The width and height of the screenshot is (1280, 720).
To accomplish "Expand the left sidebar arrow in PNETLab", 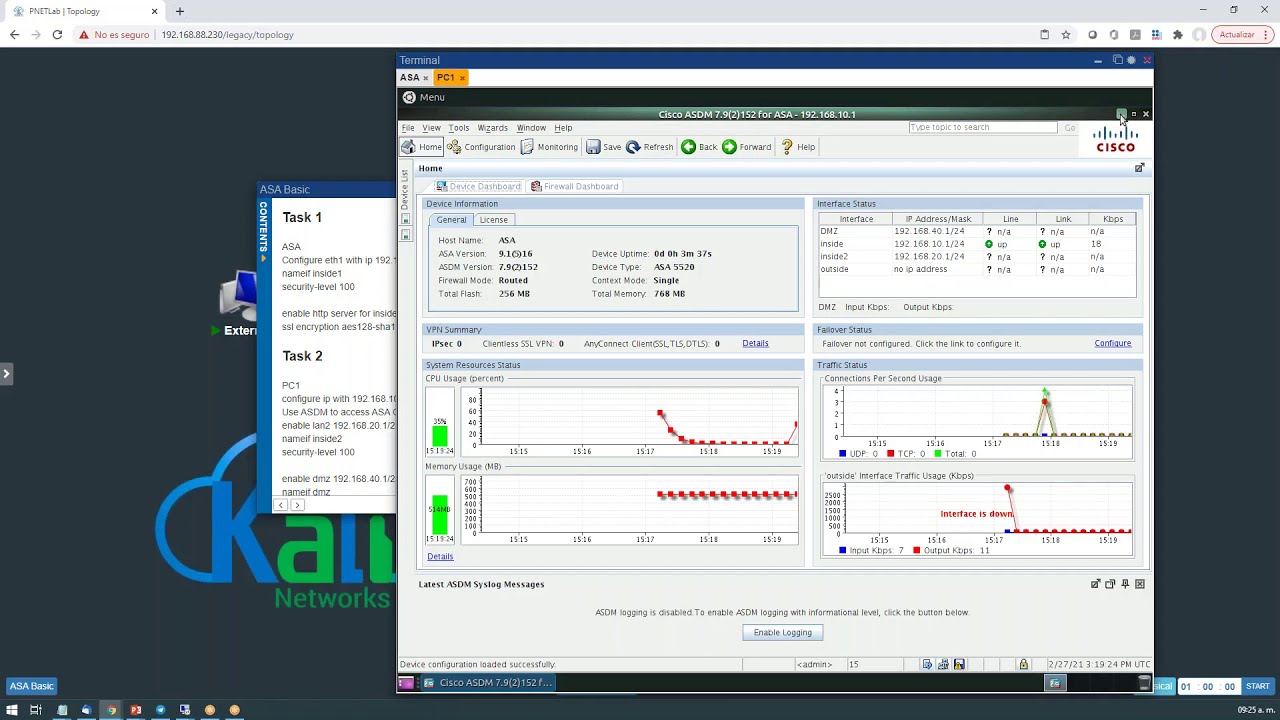I will [6, 374].
